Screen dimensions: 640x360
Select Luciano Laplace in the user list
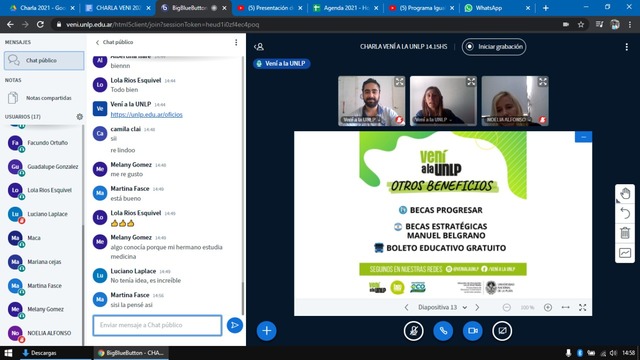tap(43, 215)
